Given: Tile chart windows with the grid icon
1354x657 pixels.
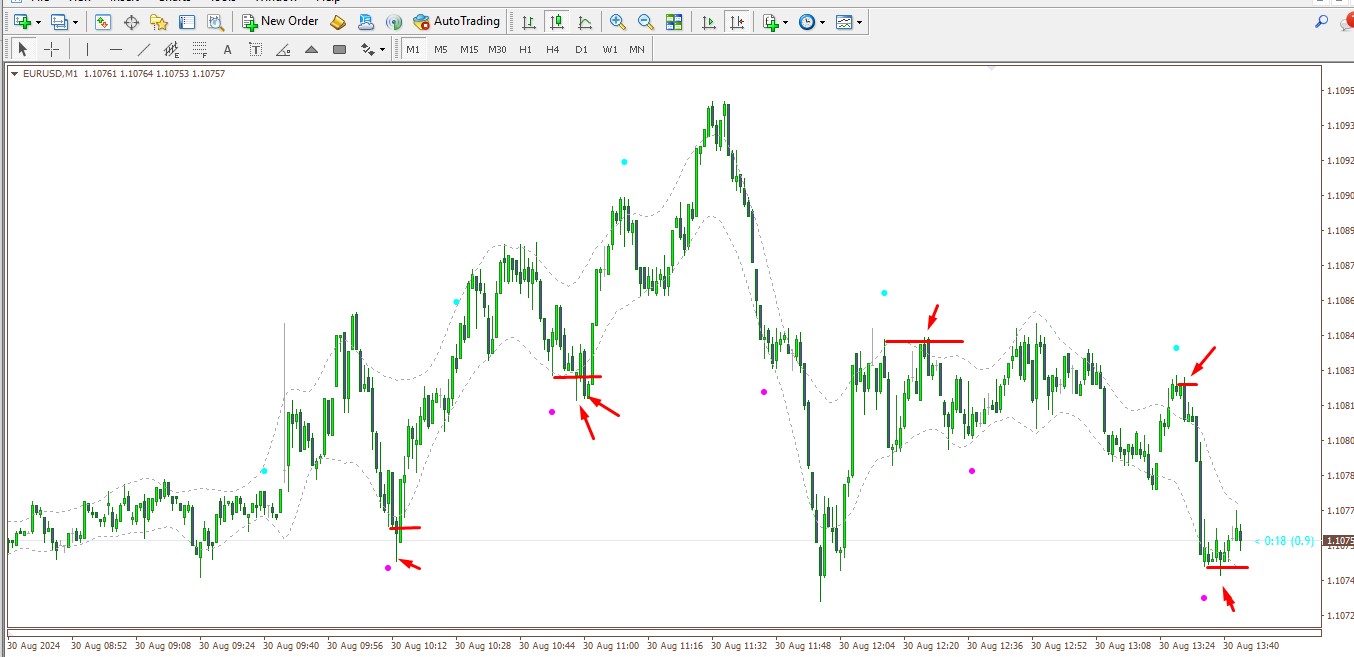Looking at the screenshot, I should tap(674, 21).
